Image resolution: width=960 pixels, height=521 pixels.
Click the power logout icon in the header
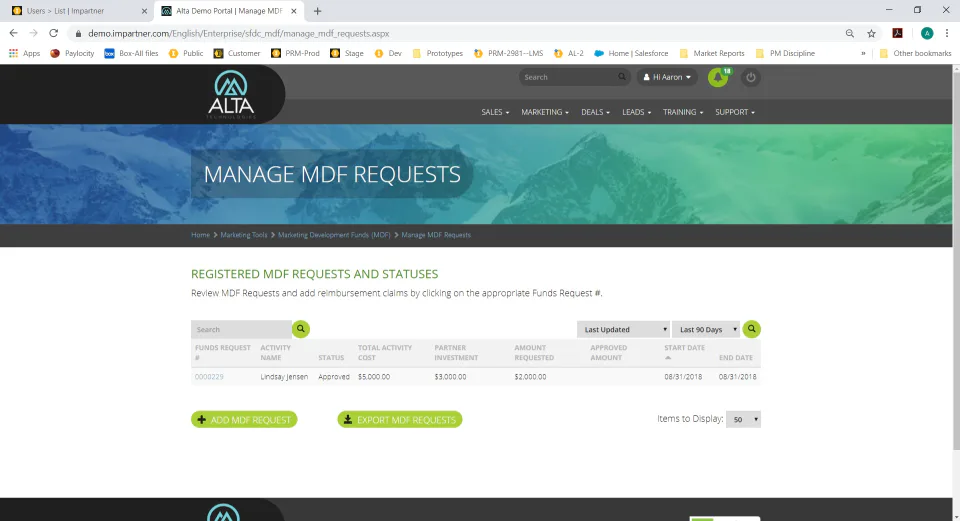(x=751, y=77)
